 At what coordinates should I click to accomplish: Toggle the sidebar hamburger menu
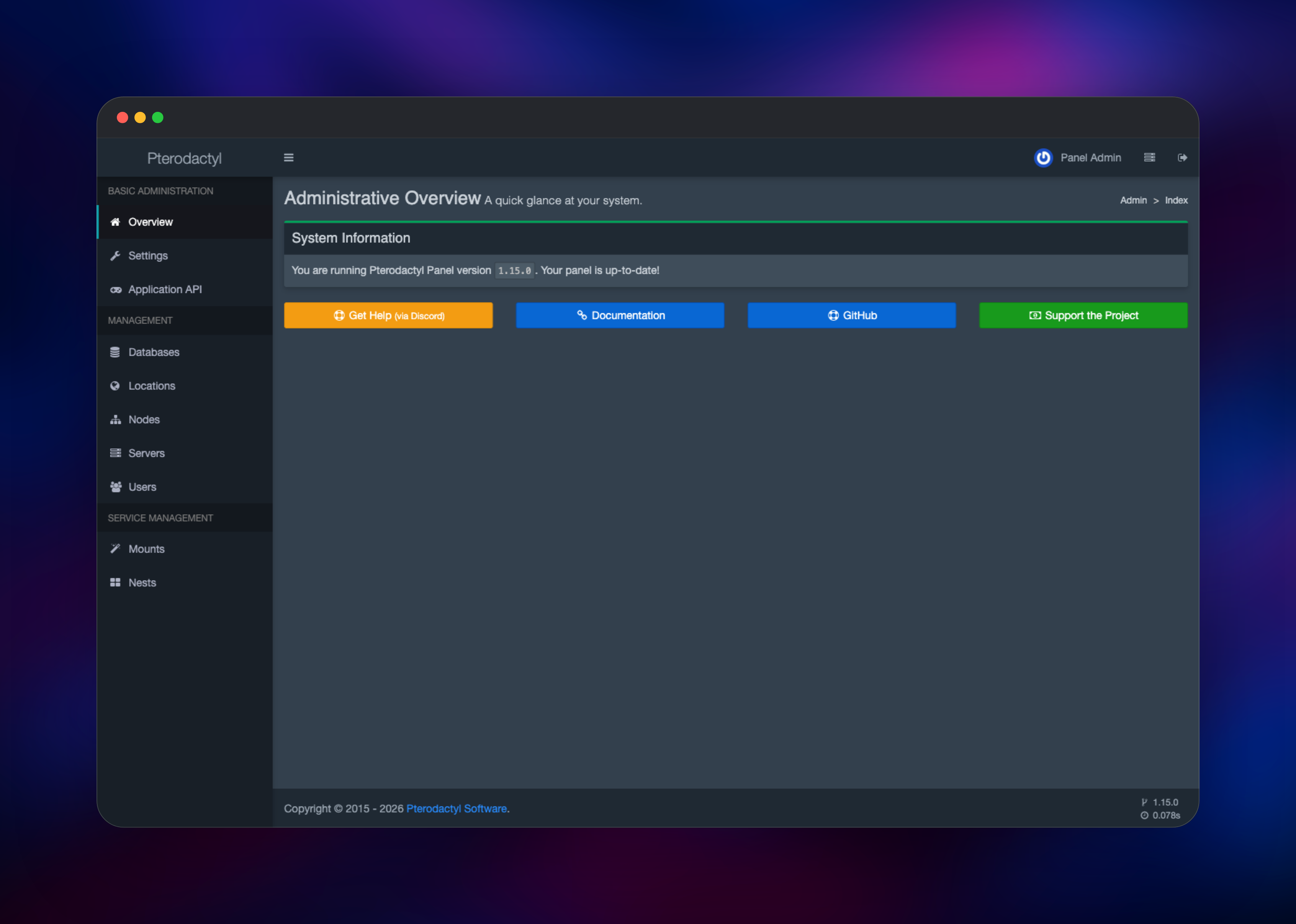288,158
